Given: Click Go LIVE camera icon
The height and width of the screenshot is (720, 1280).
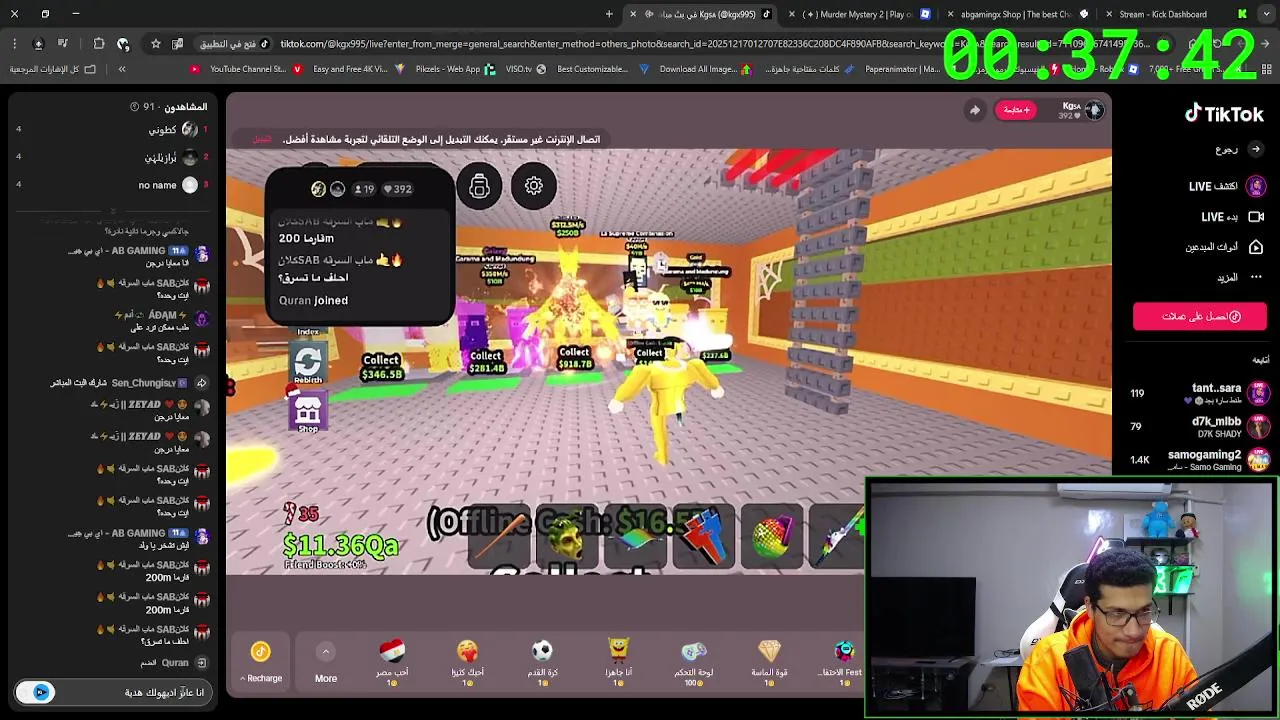Looking at the screenshot, I should [1256, 217].
